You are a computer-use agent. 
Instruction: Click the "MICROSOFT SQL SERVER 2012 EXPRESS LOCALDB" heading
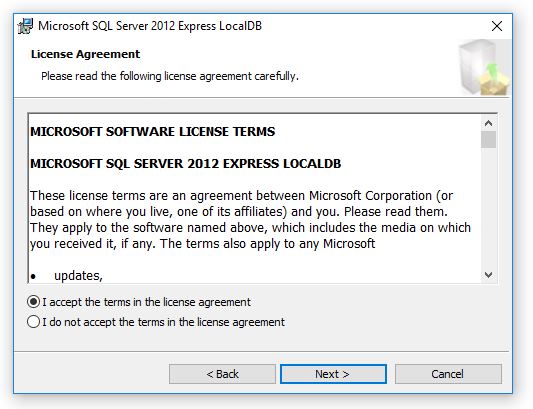point(186,164)
